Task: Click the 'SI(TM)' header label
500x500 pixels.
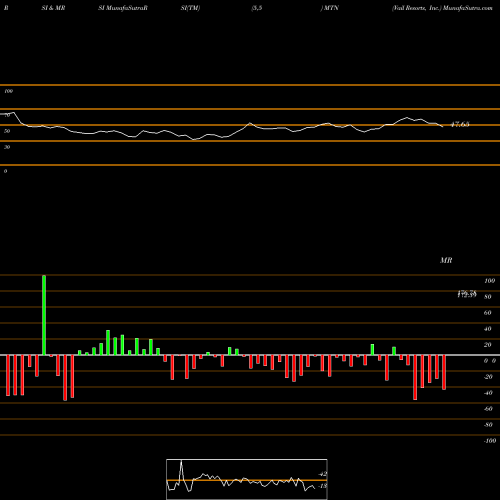Action: point(190,8)
